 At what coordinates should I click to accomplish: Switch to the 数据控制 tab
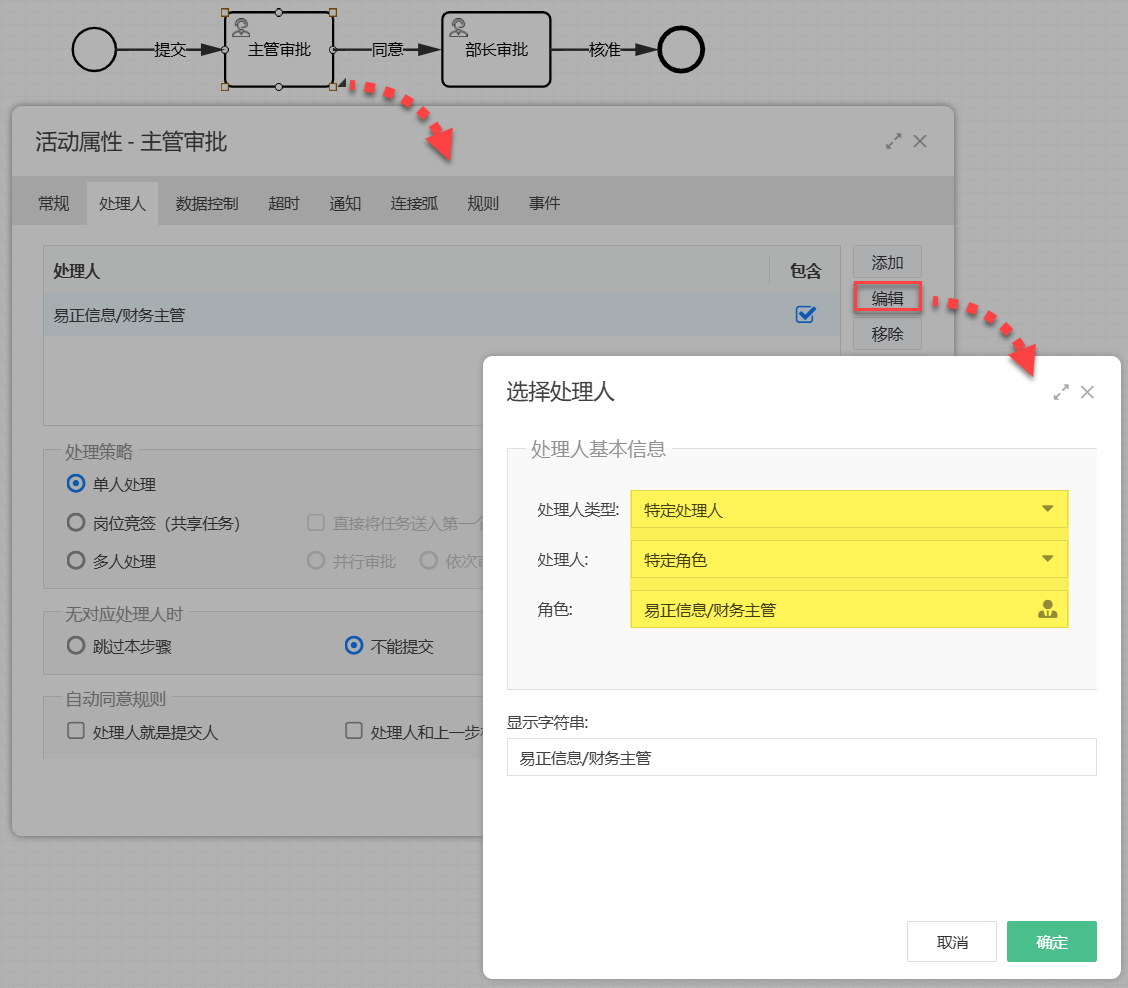[x=206, y=202]
